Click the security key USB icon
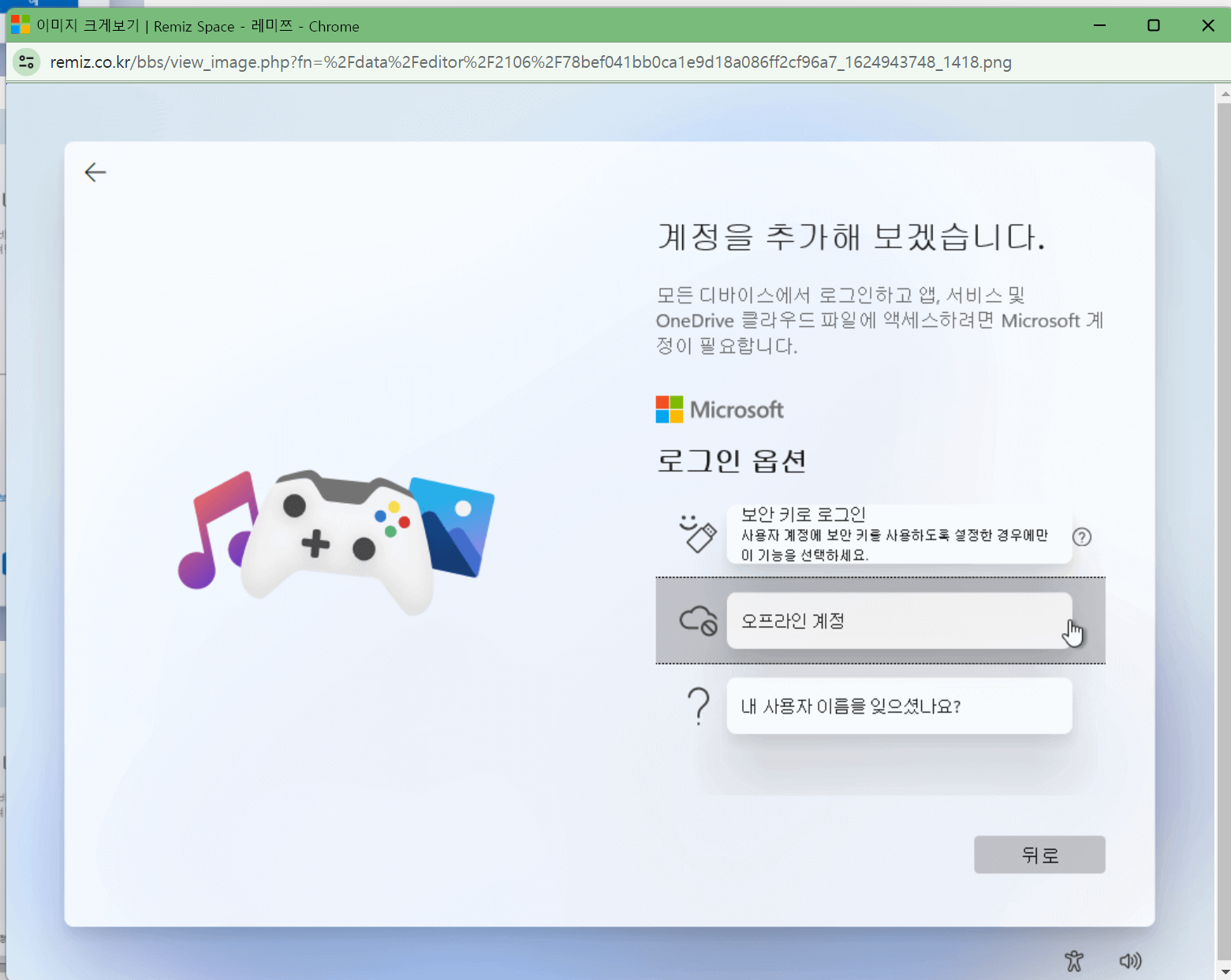The width and height of the screenshot is (1231, 980). pos(698,534)
